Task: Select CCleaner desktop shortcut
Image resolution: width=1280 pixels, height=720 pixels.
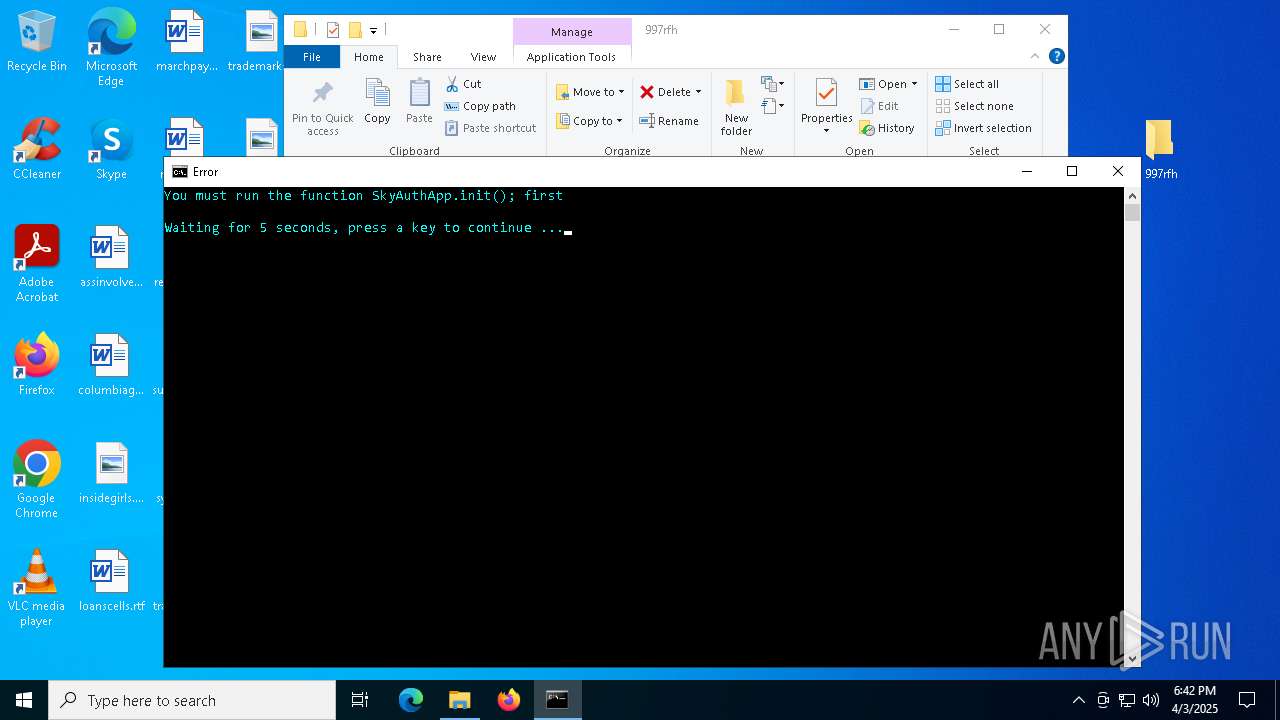Action: 37,150
